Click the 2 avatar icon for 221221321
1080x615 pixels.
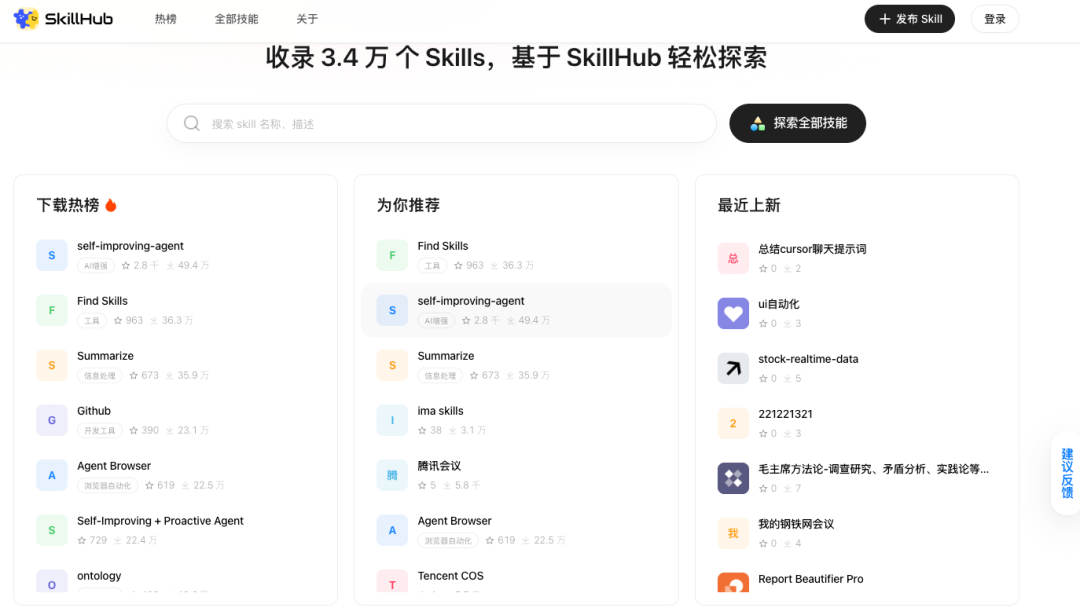[x=733, y=424]
